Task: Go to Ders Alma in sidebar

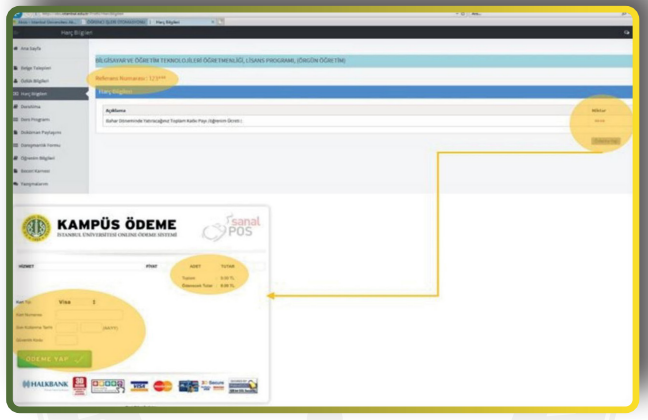Action: coord(31,107)
